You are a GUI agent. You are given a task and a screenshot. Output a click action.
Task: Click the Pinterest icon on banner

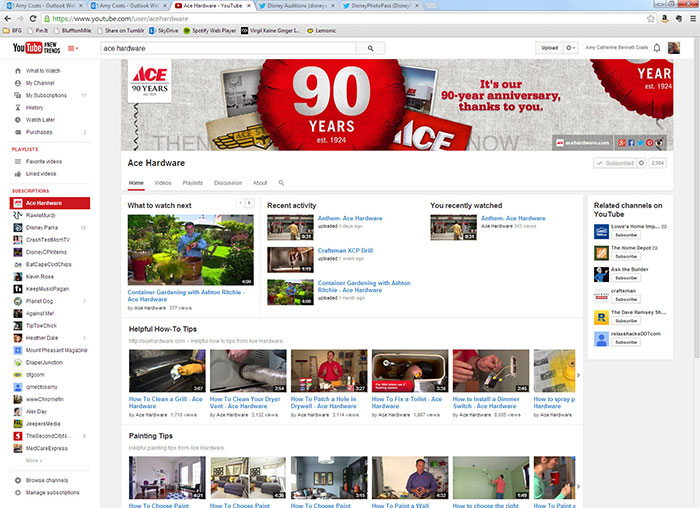coord(649,143)
